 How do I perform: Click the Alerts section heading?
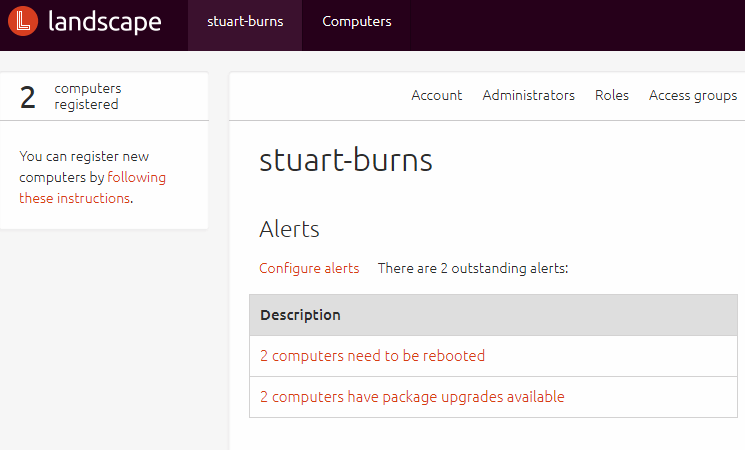(x=289, y=229)
